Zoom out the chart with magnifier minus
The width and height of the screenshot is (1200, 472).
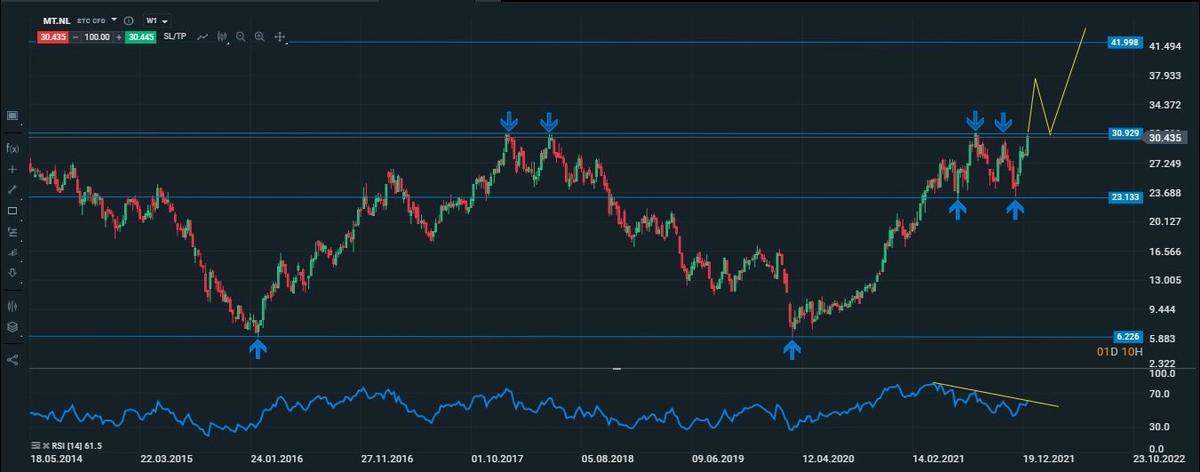click(241, 37)
